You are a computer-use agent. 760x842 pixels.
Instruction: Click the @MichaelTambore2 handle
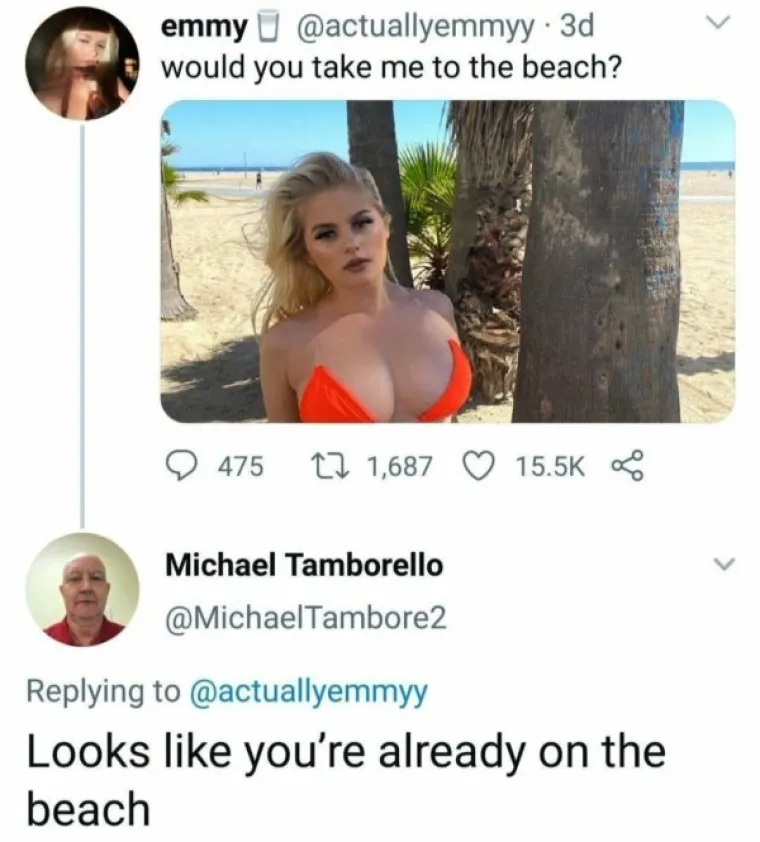306,618
